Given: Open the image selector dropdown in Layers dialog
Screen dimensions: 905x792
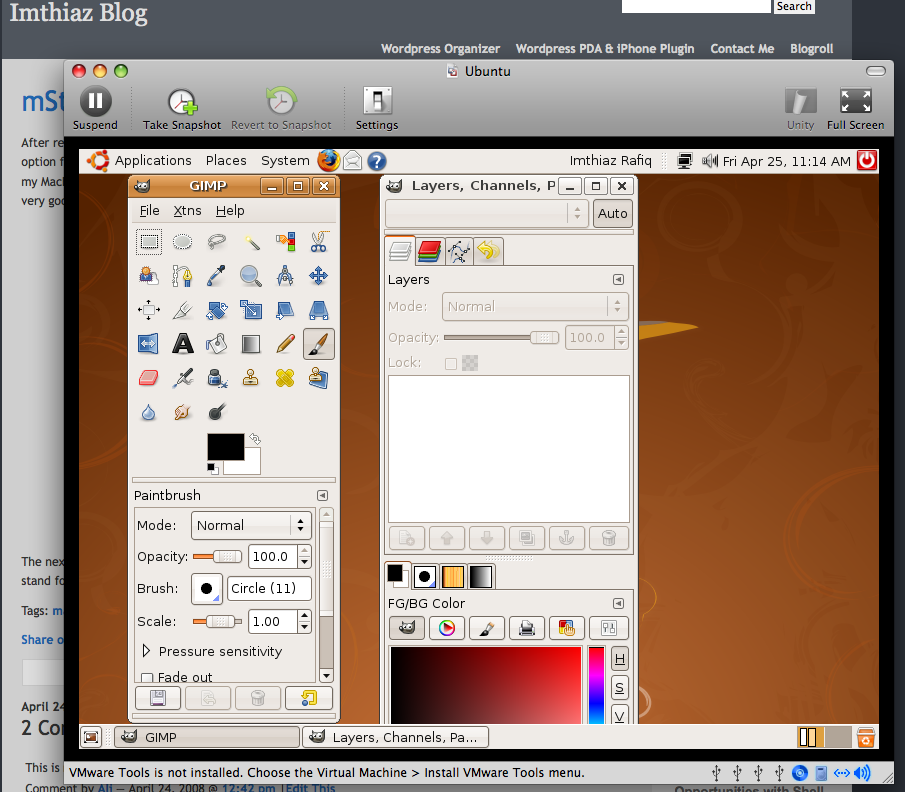Looking at the screenshot, I should (487, 214).
